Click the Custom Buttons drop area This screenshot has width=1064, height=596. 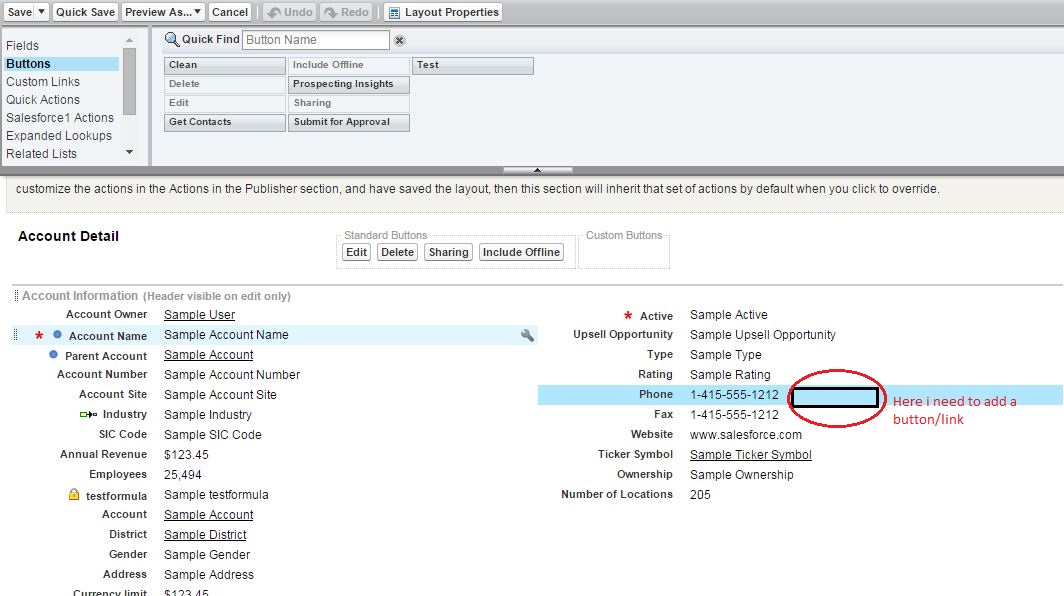tap(624, 253)
